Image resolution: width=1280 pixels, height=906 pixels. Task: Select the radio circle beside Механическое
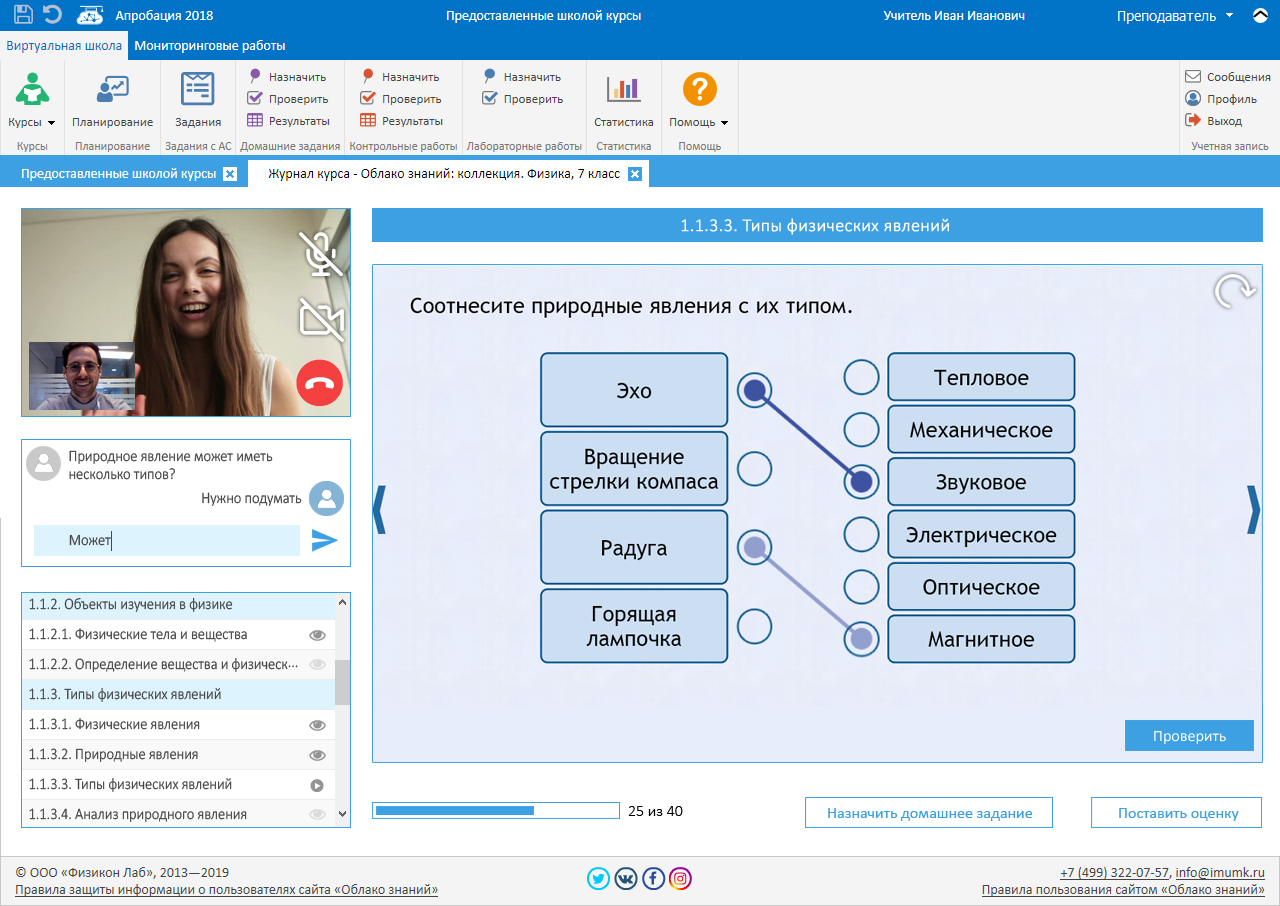click(x=862, y=429)
